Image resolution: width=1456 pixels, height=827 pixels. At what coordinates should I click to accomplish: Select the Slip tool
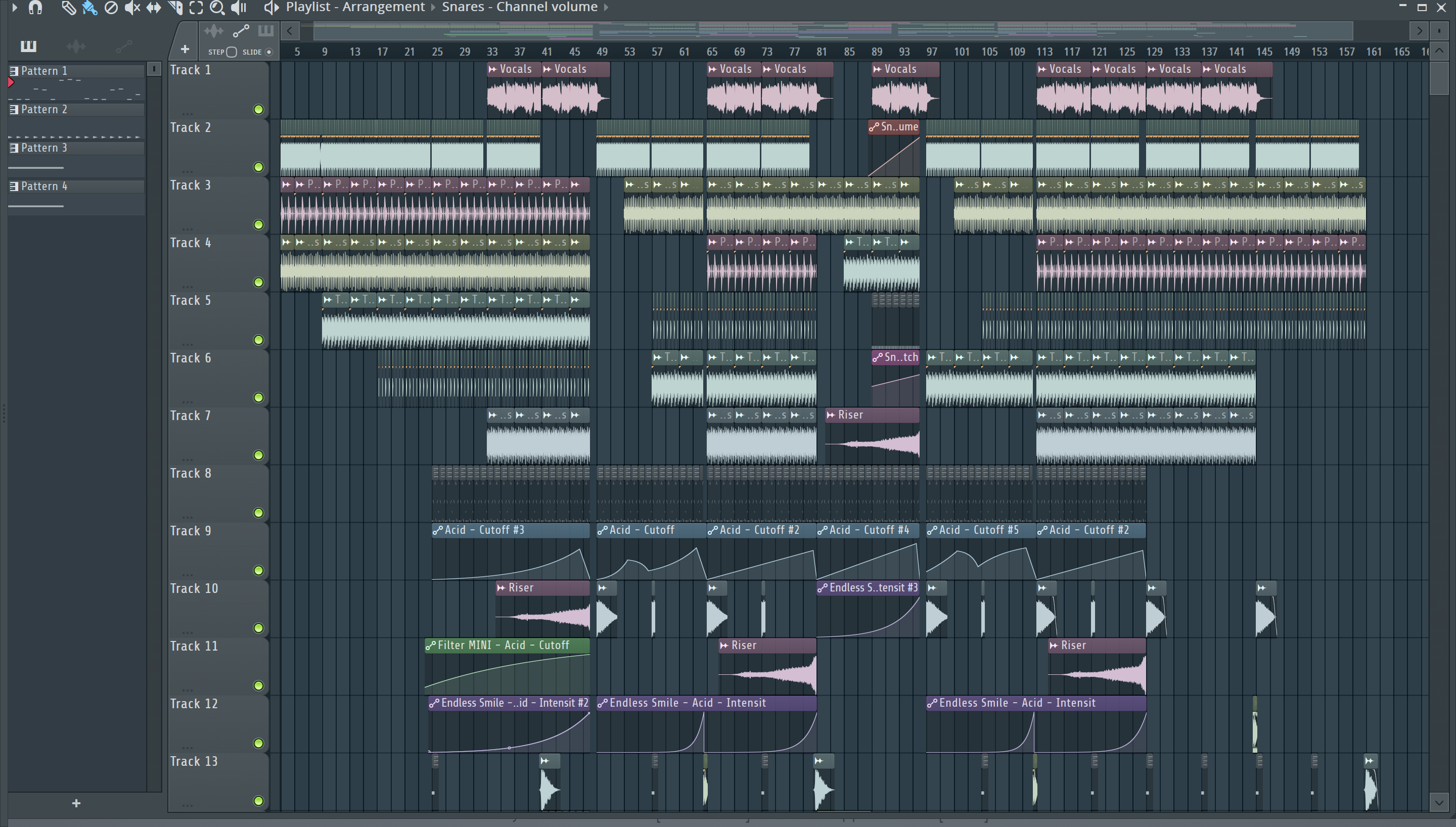pyautogui.click(x=153, y=8)
